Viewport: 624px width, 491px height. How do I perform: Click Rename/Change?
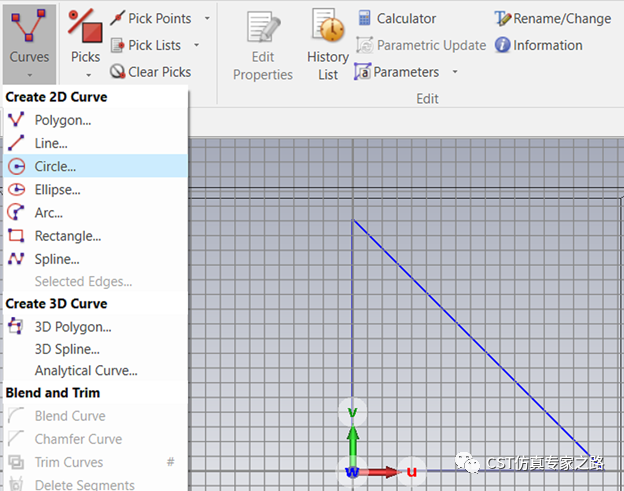point(553,19)
